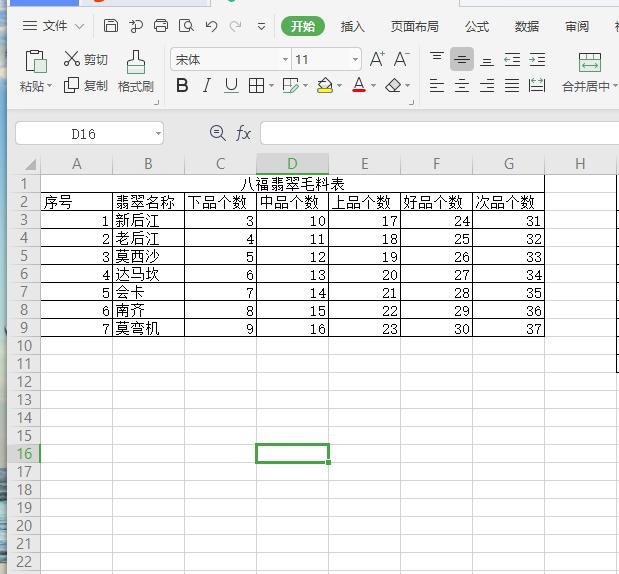Click the Align Top icon
This screenshot has height=574, width=619.
(437, 57)
